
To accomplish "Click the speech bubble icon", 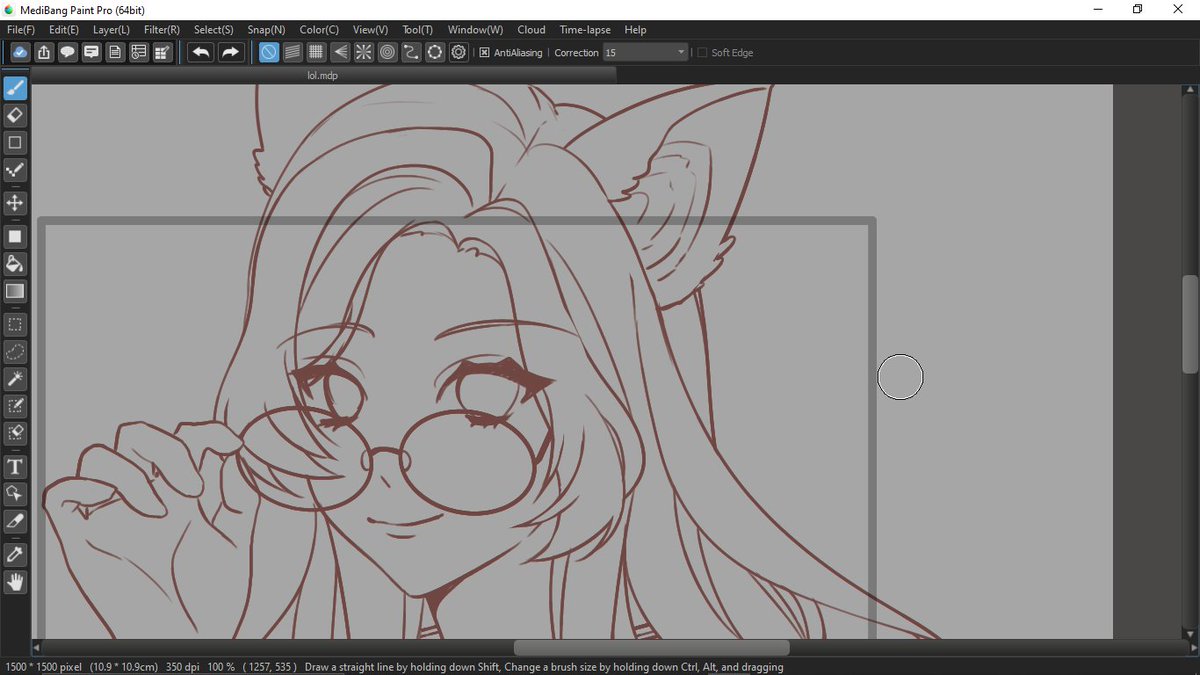I will click(68, 52).
